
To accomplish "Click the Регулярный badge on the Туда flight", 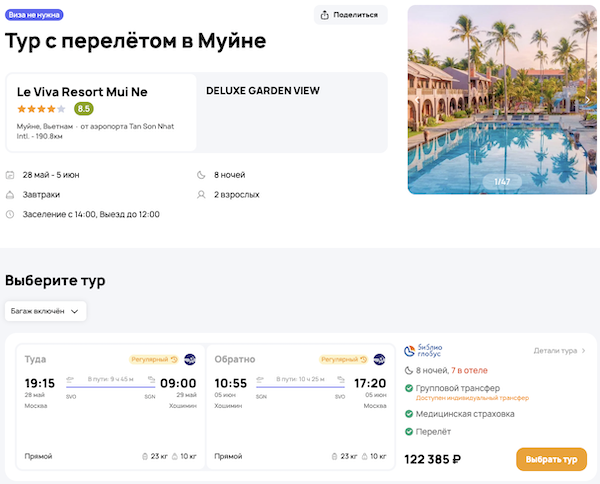I will 153,359.
